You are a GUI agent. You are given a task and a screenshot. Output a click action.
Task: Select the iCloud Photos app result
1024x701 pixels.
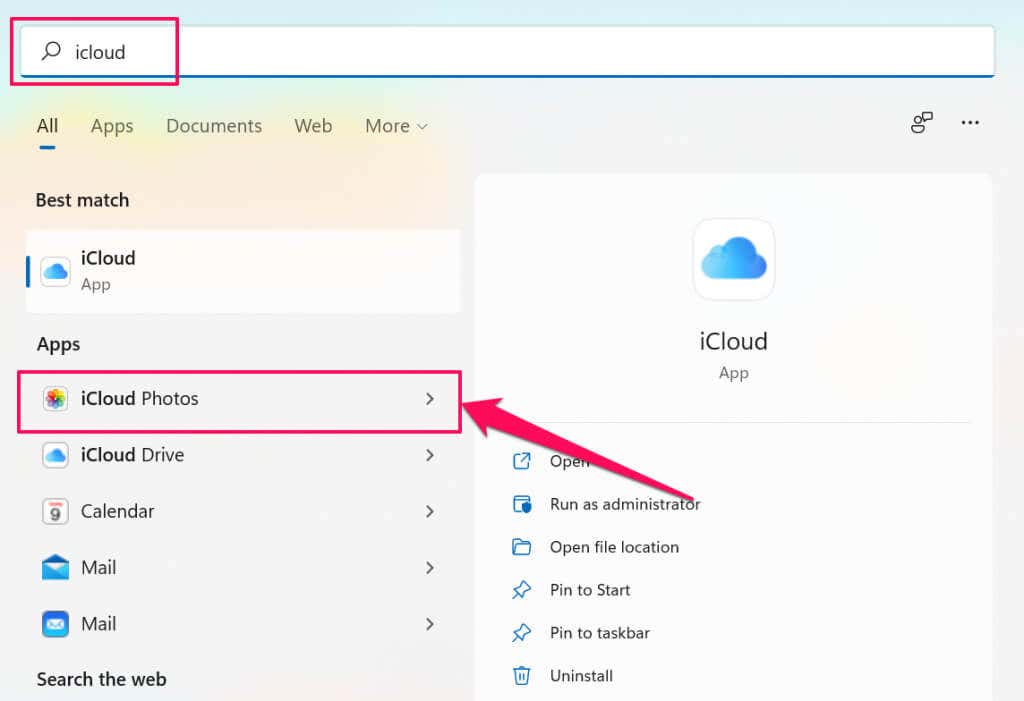[239, 399]
